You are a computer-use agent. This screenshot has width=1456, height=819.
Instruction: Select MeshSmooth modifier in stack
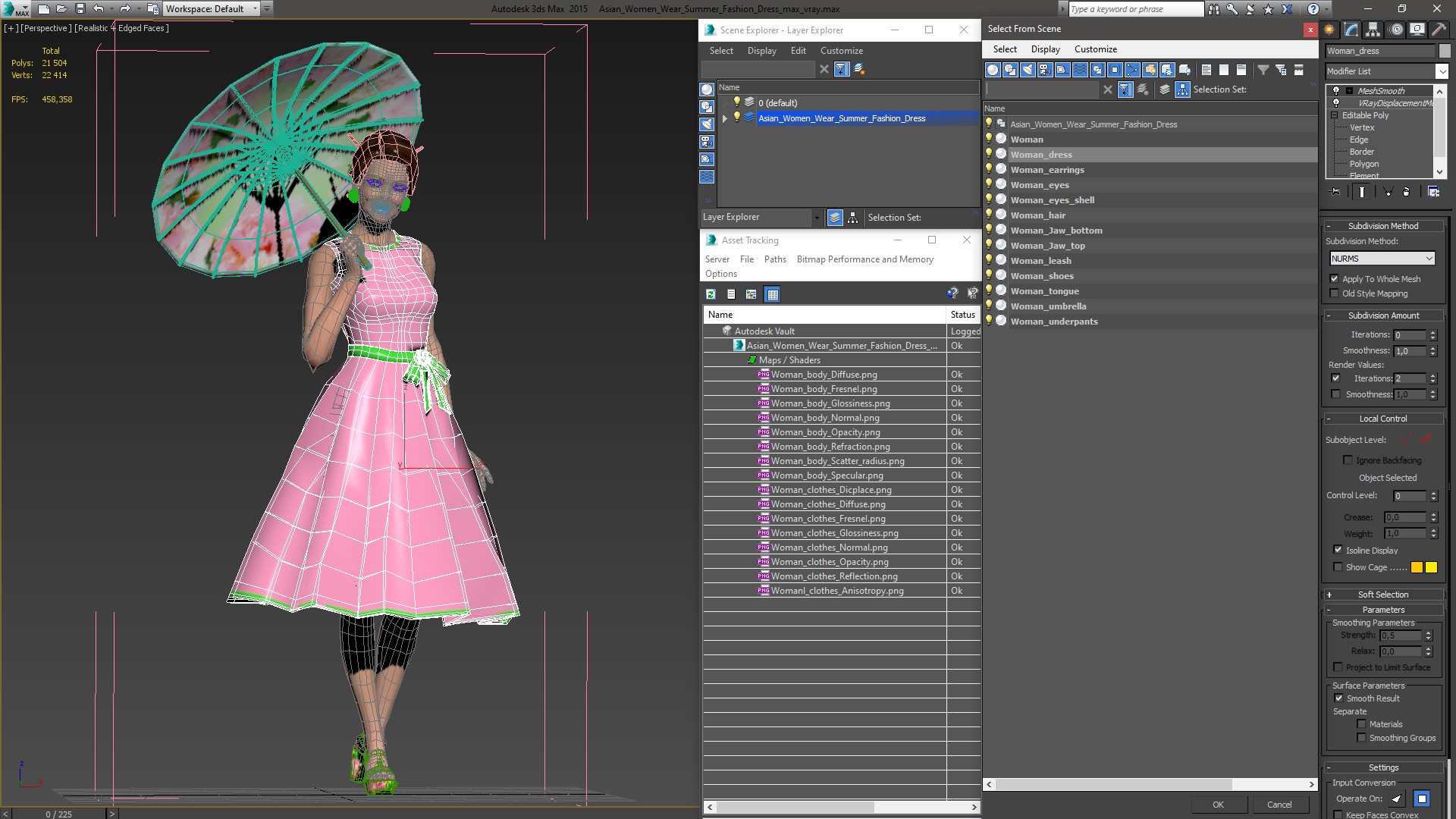[x=1380, y=91]
